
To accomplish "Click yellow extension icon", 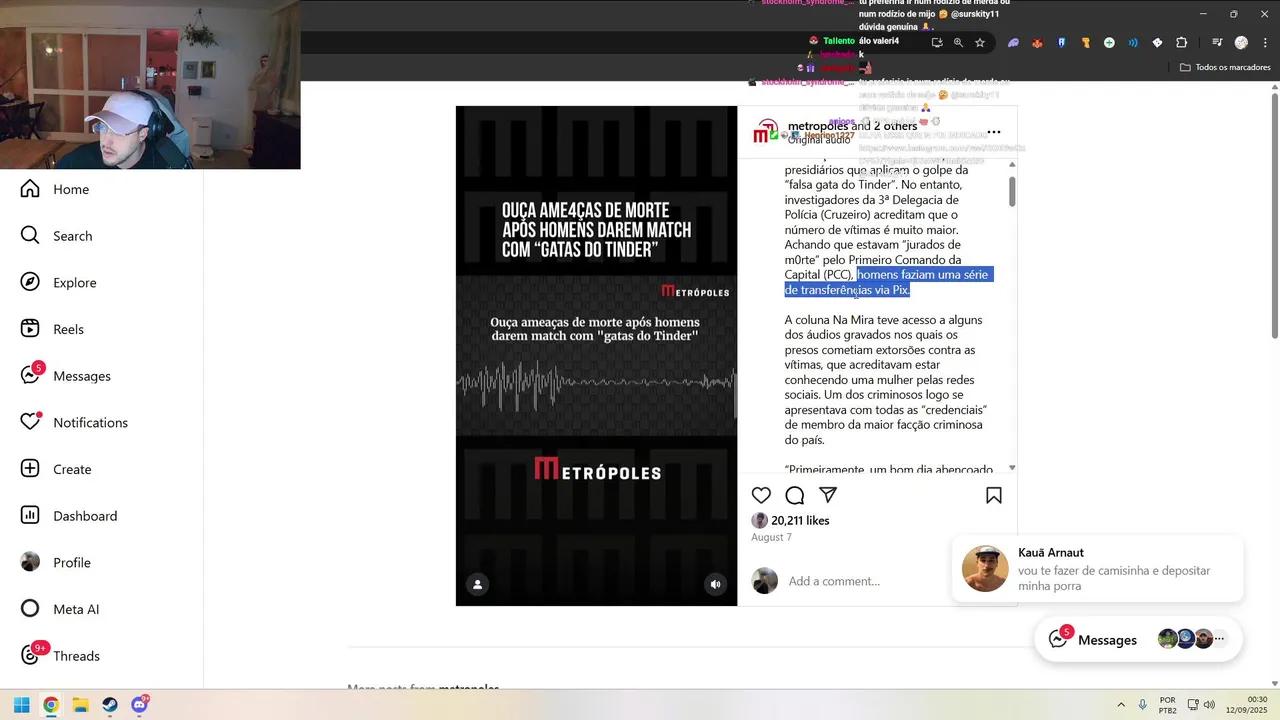I will (x=1085, y=43).
